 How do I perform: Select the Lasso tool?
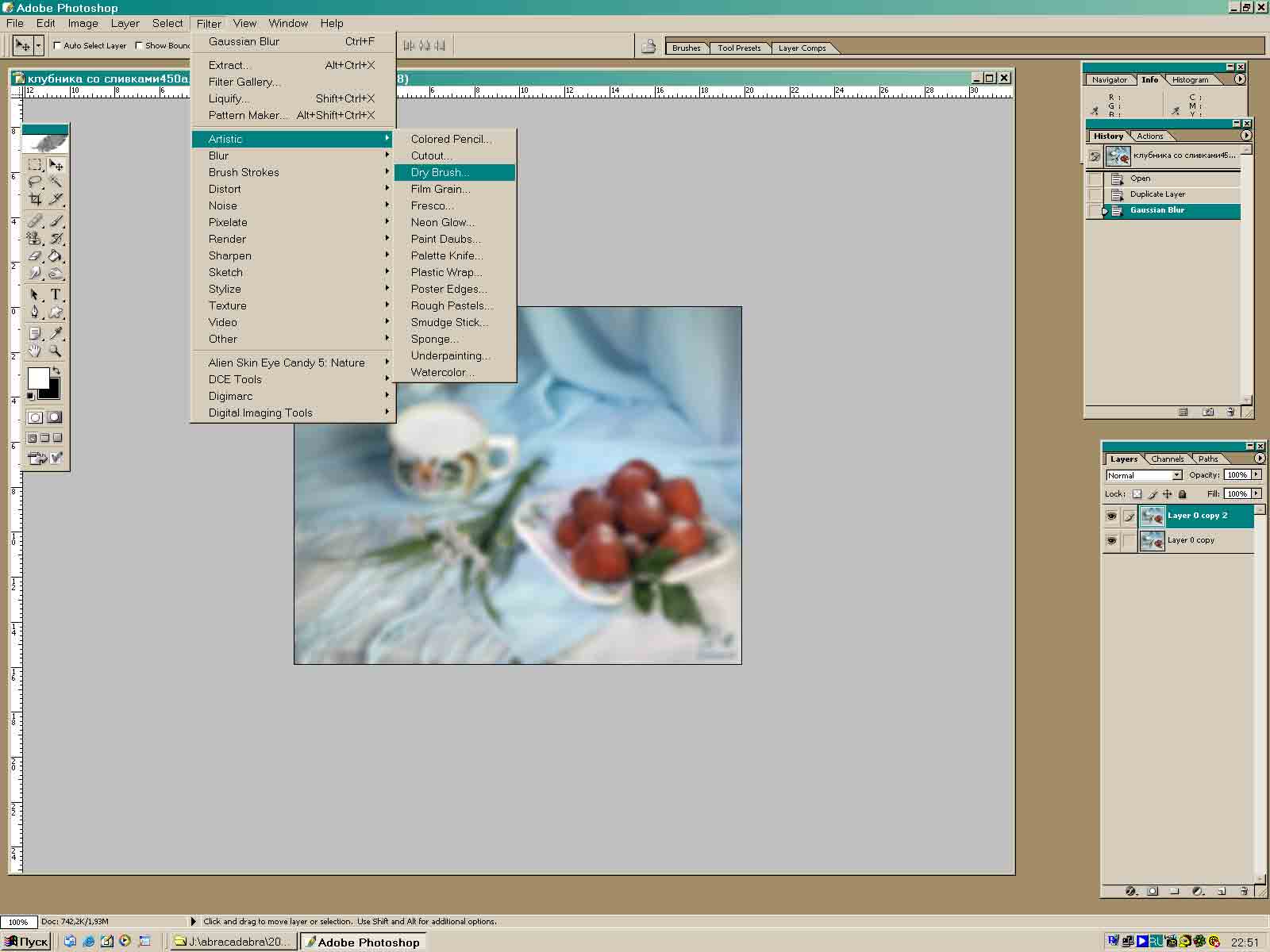point(35,182)
